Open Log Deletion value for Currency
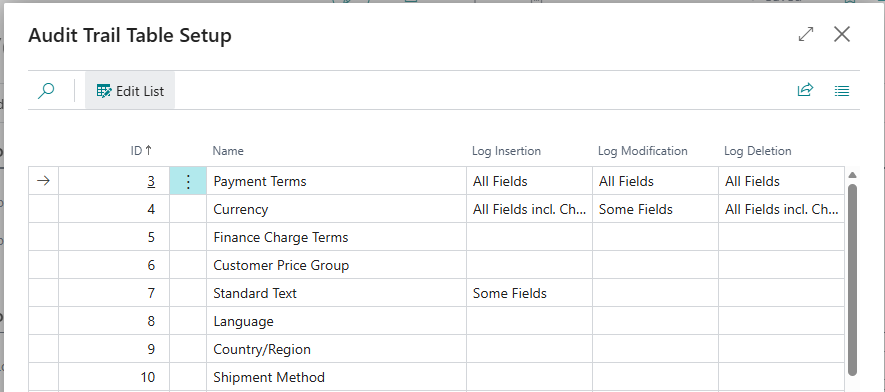The height and width of the screenshot is (392, 885). point(782,209)
